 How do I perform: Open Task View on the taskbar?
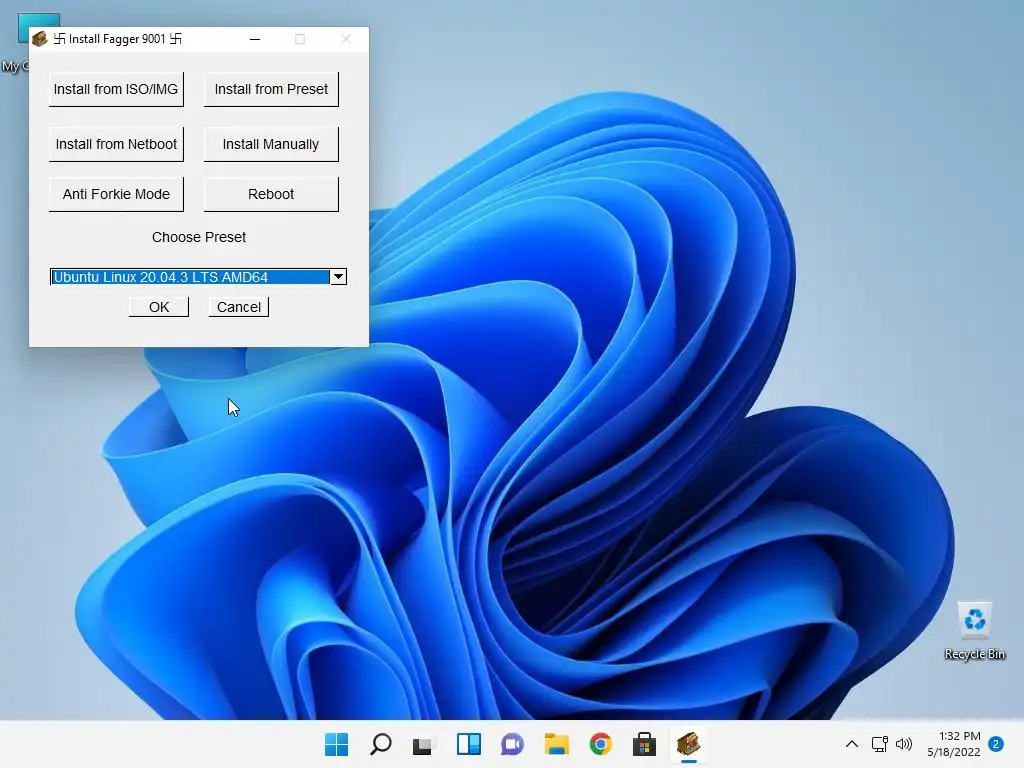pos(423,744)
